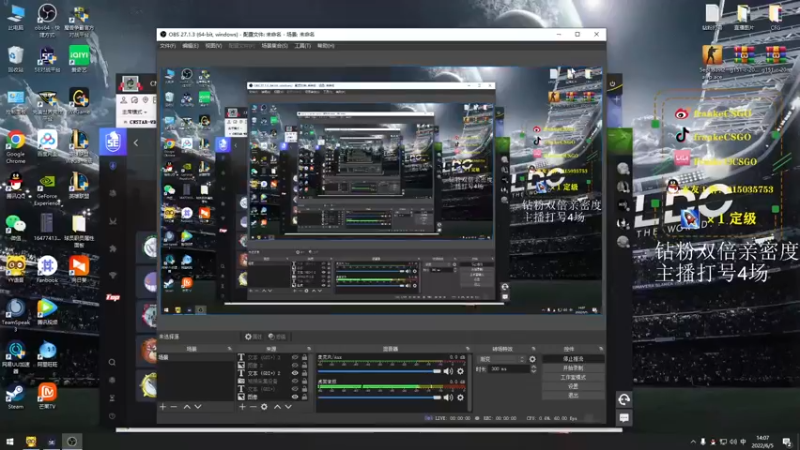Remove selected scene with minus button

click(x=174, y=407)
